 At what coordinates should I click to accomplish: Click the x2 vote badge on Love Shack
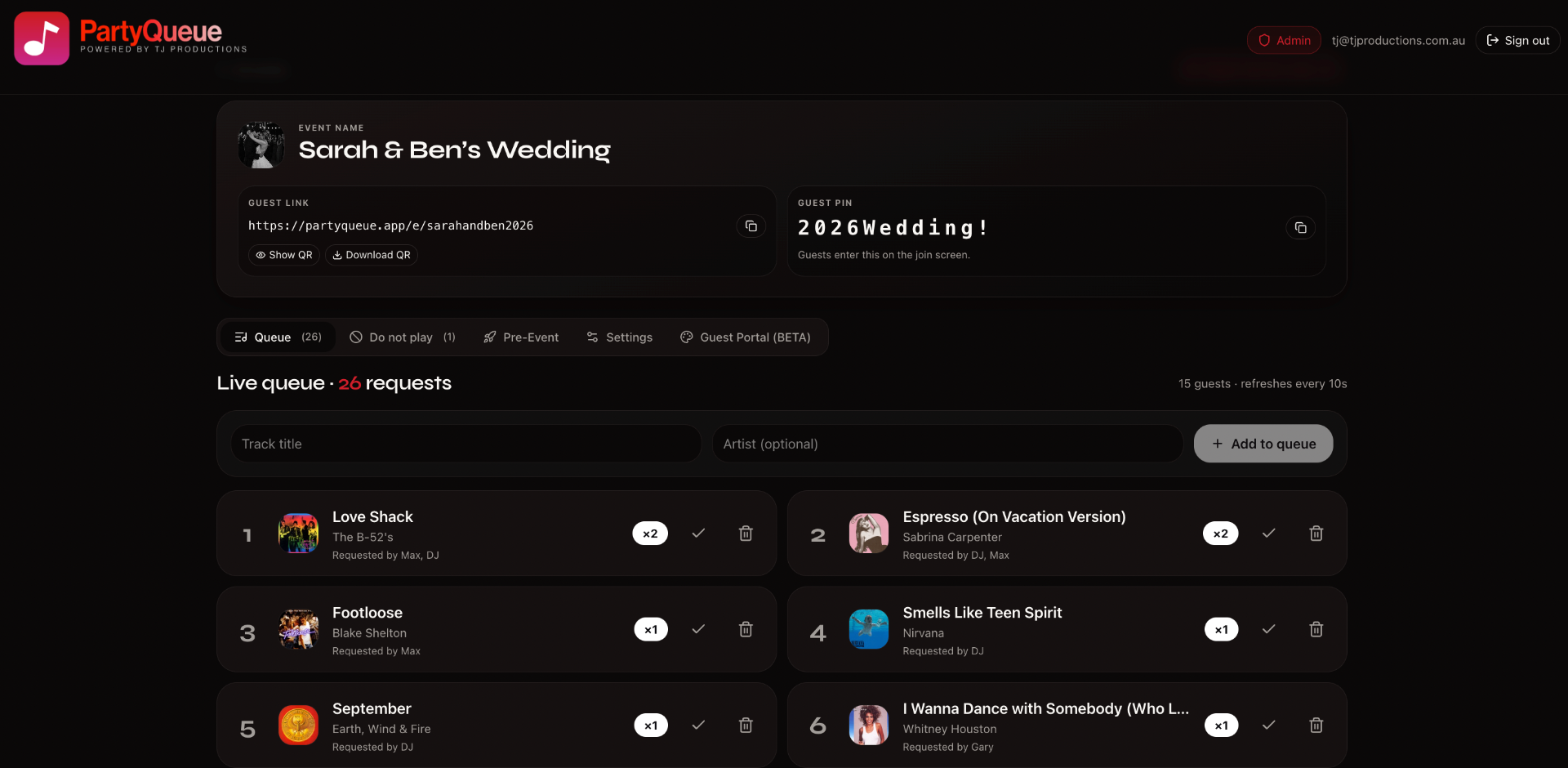point(650,534)
